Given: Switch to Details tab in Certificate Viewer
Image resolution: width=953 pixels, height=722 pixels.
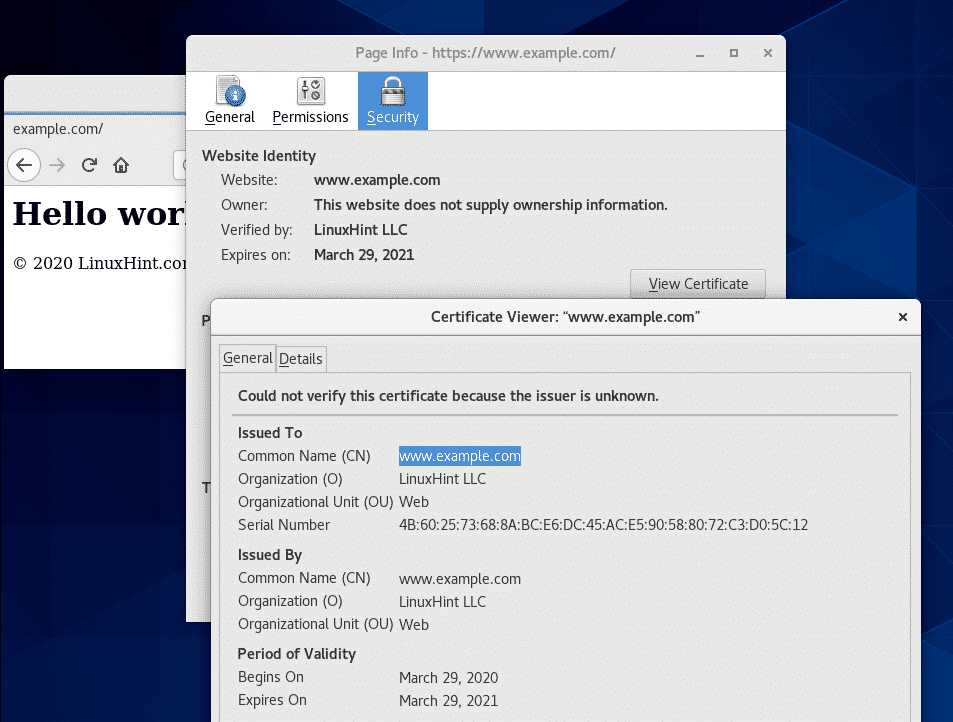Looking at the screenshot, I should tap(301, 359).
